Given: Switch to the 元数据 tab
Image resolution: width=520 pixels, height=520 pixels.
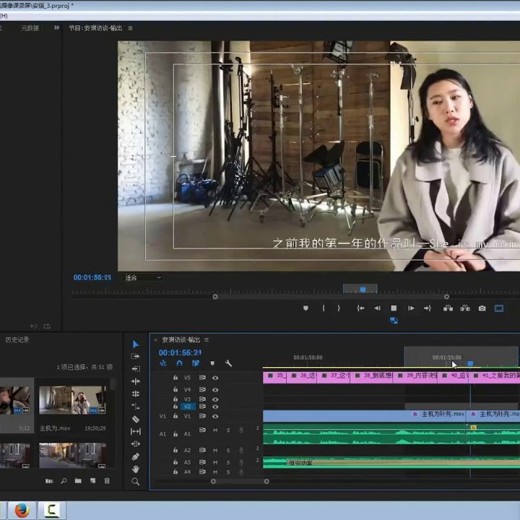Looking at the screenshot, I should click(30, 28).
